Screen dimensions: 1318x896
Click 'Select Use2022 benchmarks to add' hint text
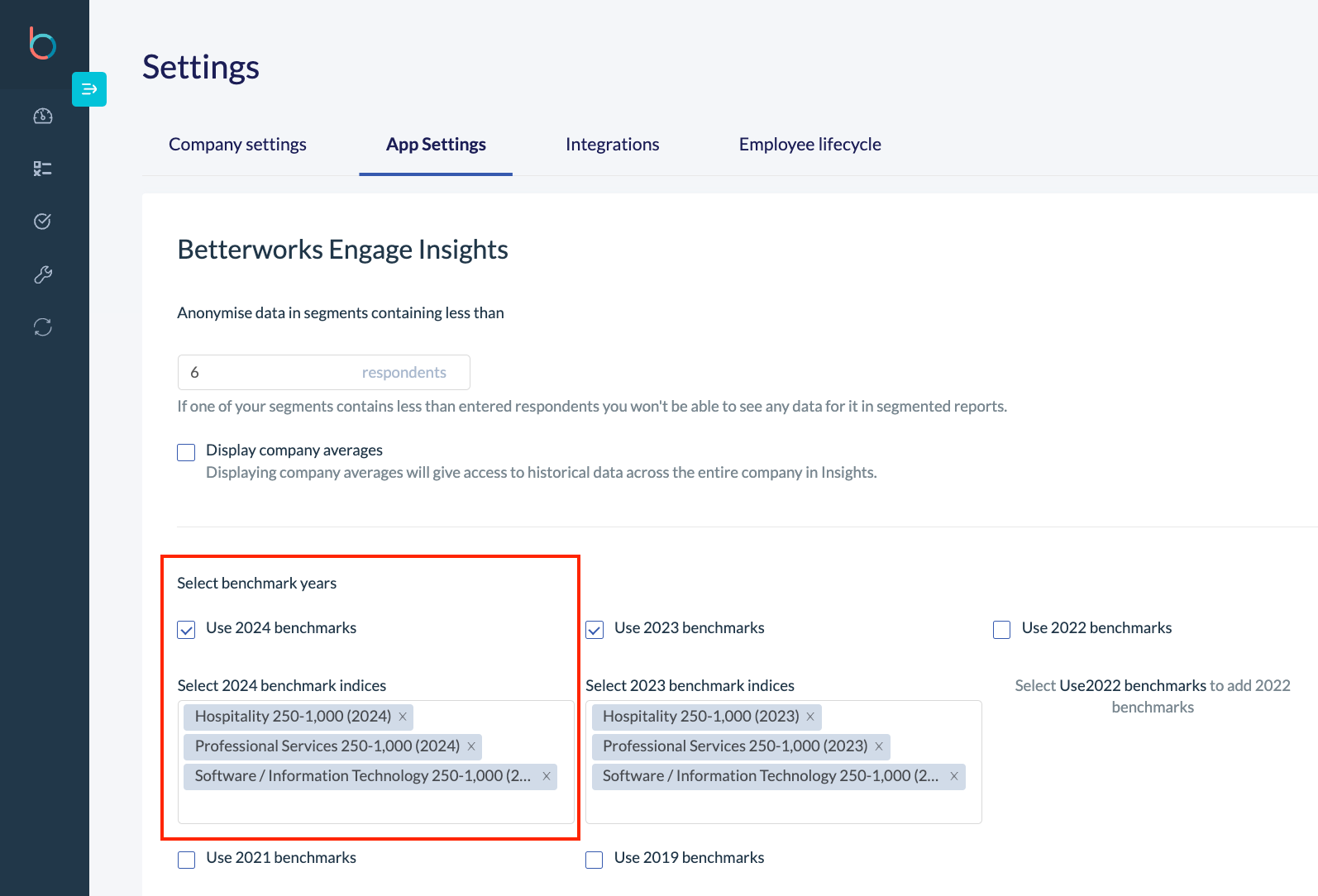[x=1153, y=696]
